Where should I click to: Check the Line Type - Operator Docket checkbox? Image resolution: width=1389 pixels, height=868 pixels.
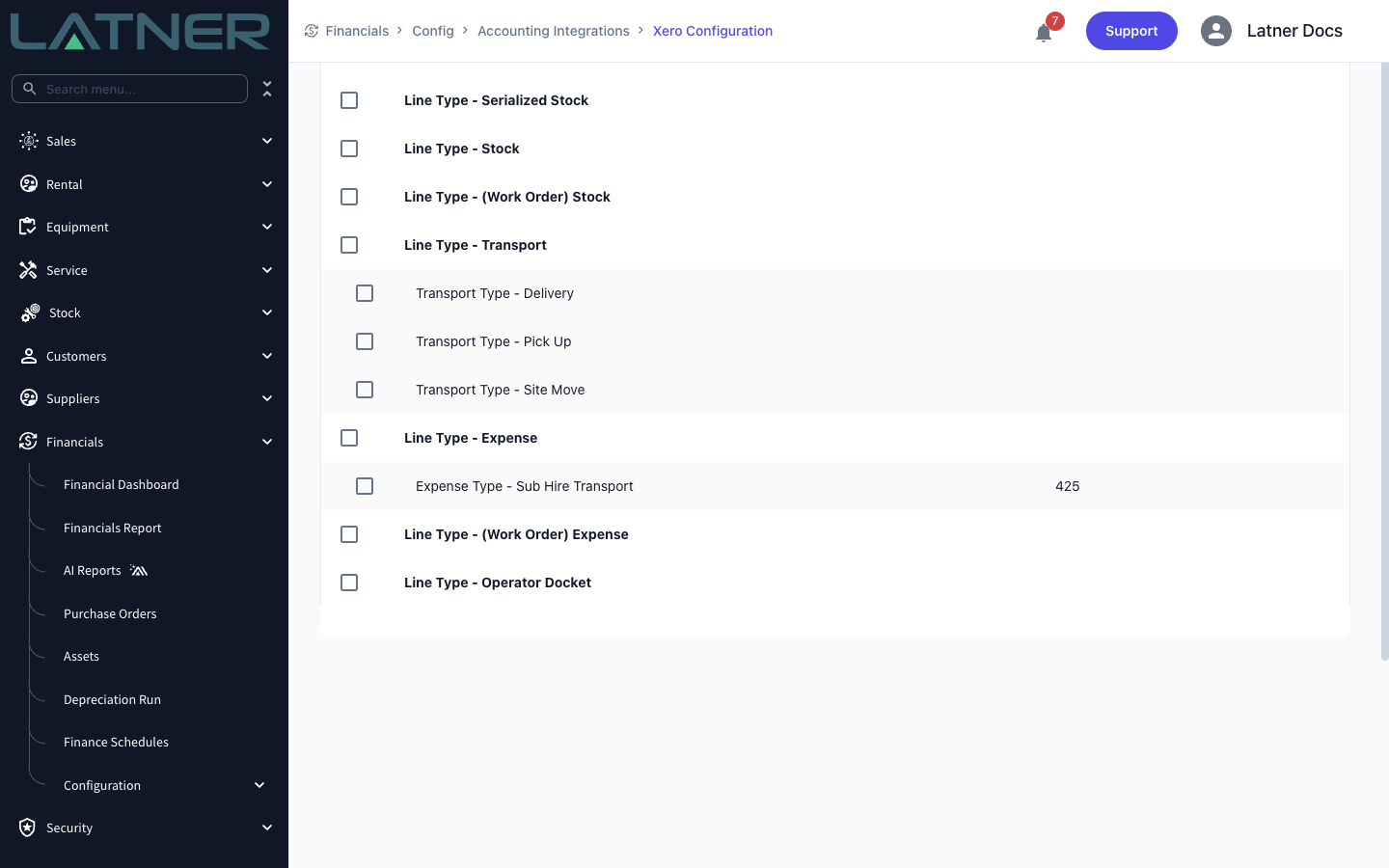click(x=349, y=583)
